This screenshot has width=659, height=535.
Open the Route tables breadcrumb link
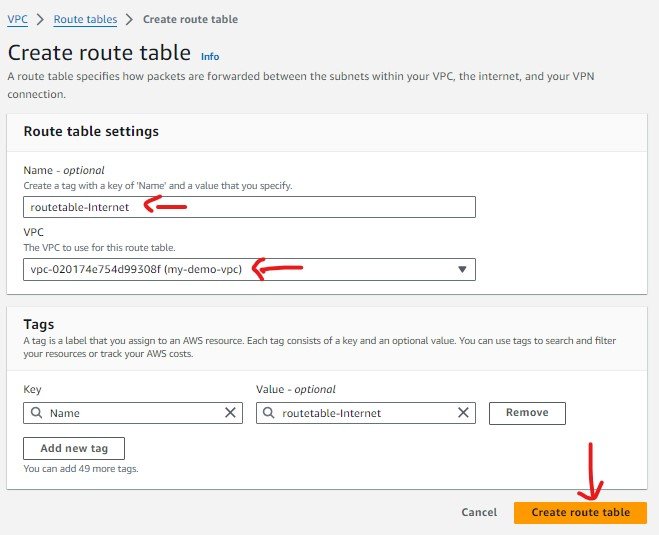[85, 19]
